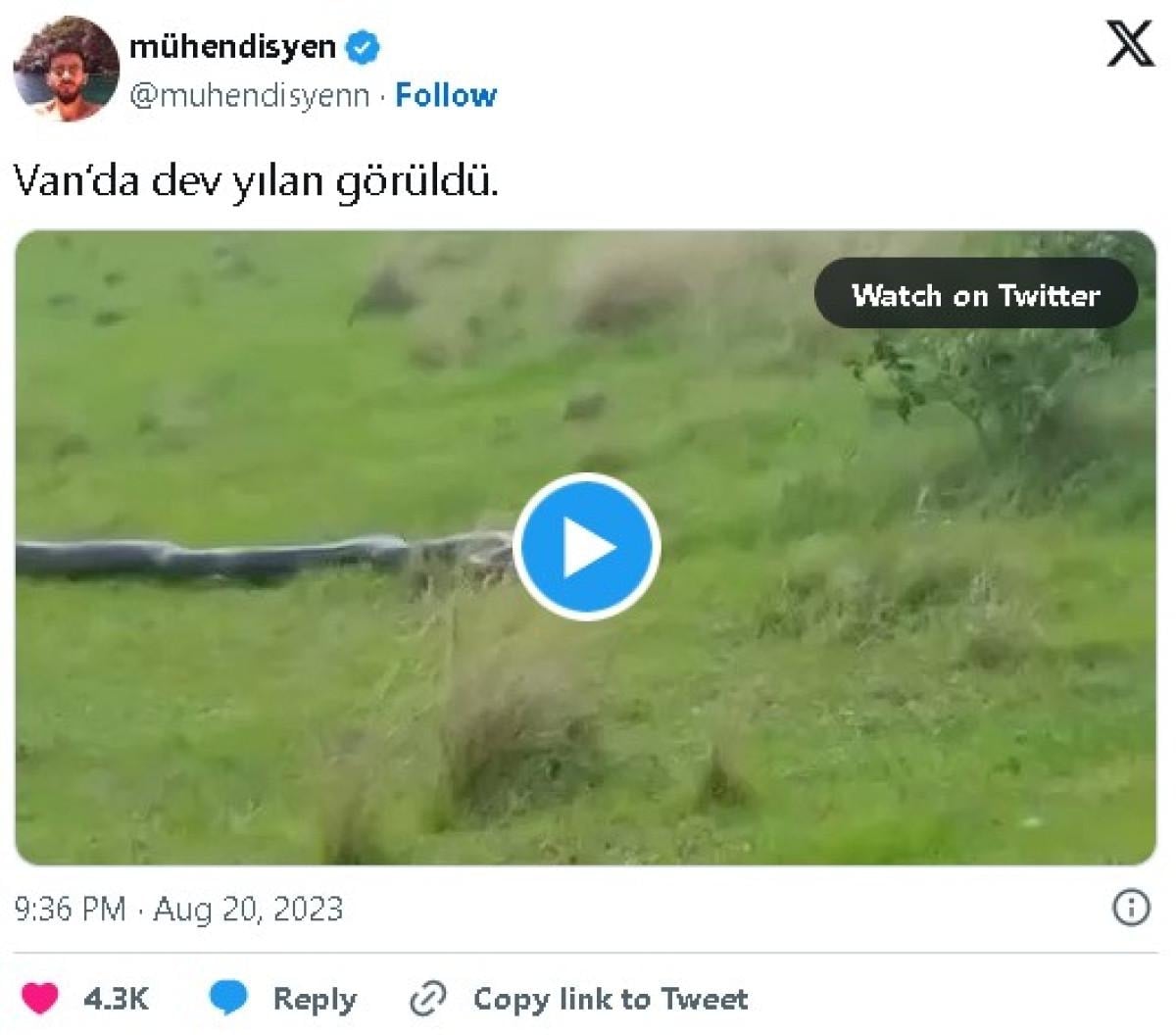
Task: Select the Watch on Twitter button
Action: (x=976, y=294)
